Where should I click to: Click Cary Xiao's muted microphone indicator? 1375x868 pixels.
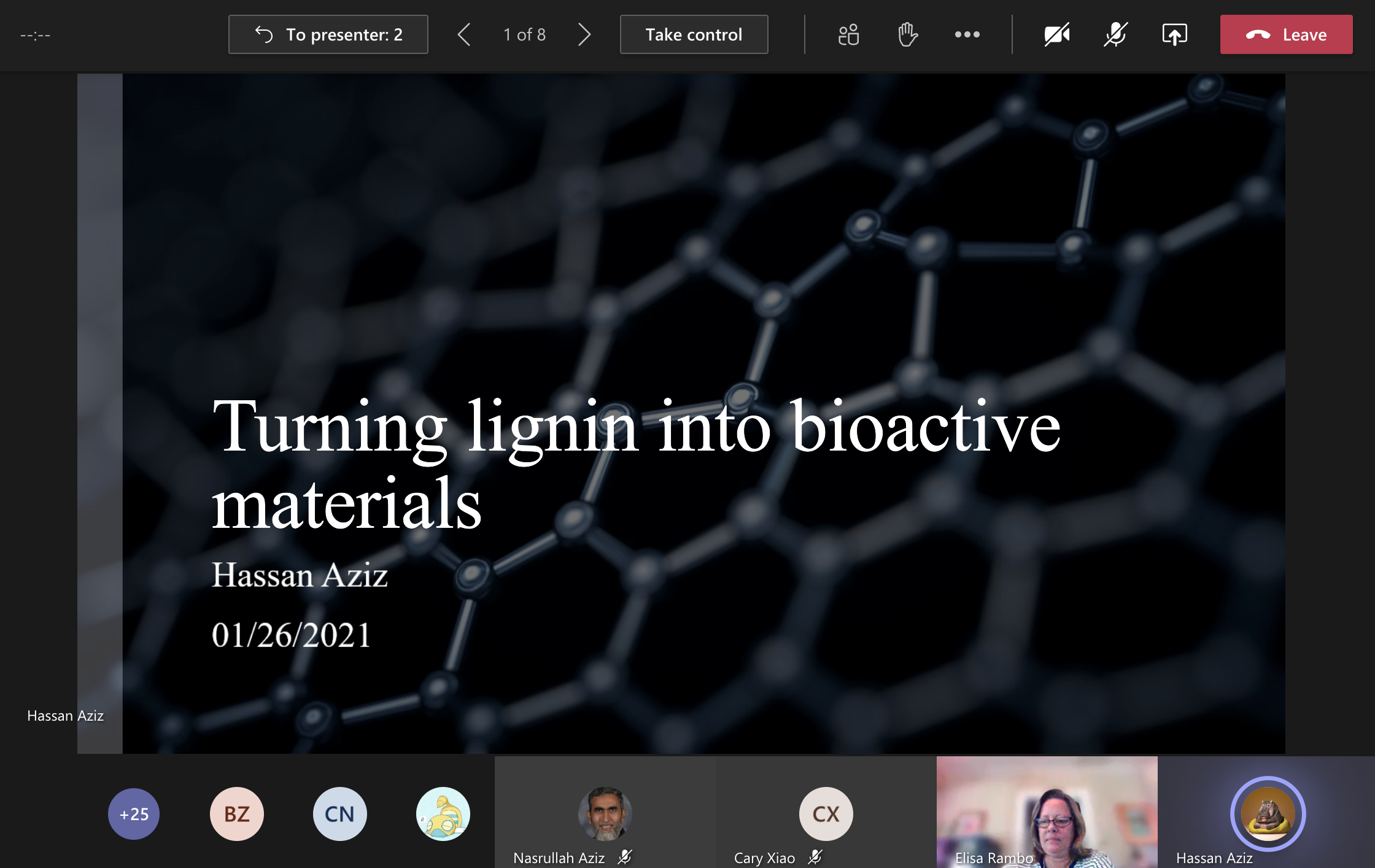[815, 857]
